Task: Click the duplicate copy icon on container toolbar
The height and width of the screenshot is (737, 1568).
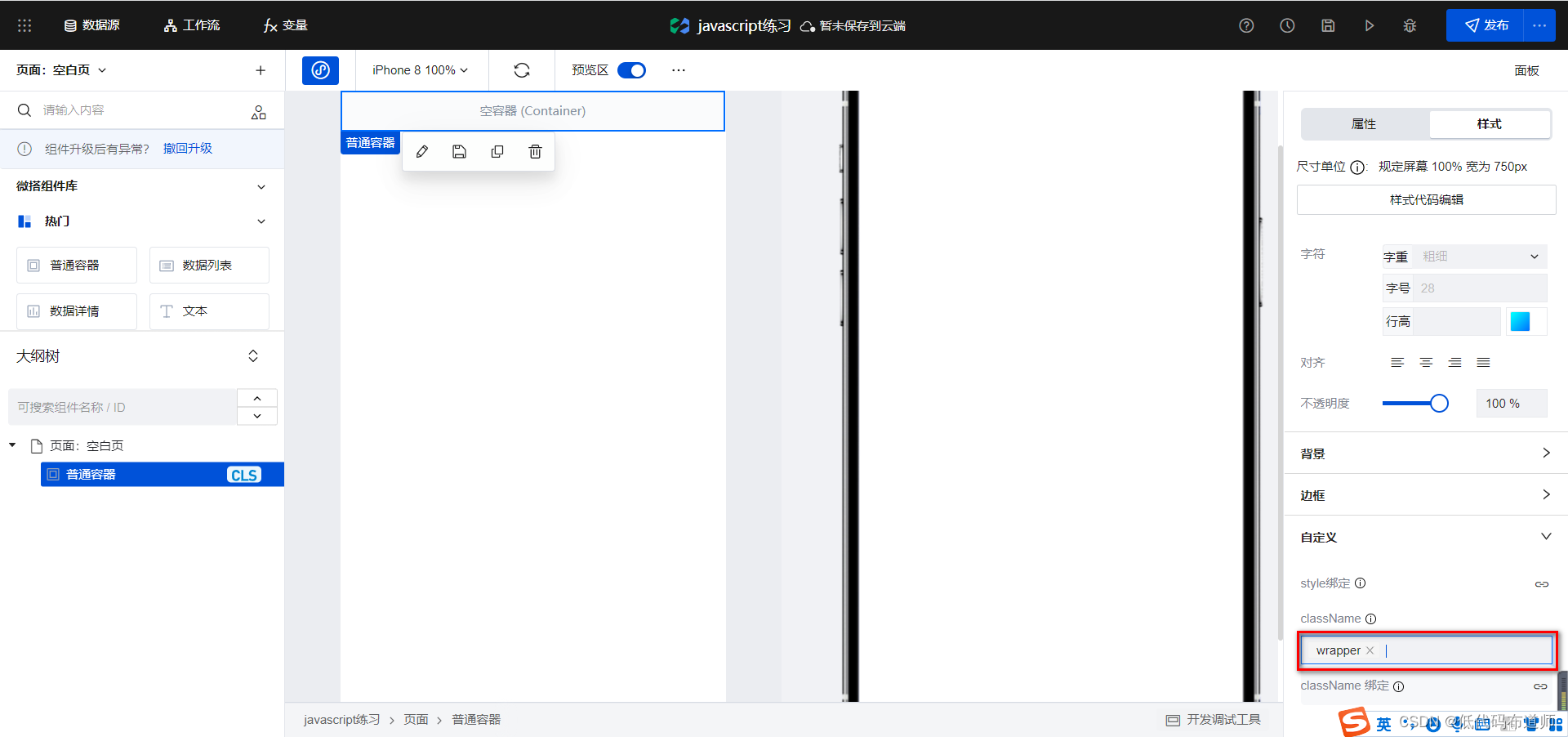Action: click(x=497, y=152)
